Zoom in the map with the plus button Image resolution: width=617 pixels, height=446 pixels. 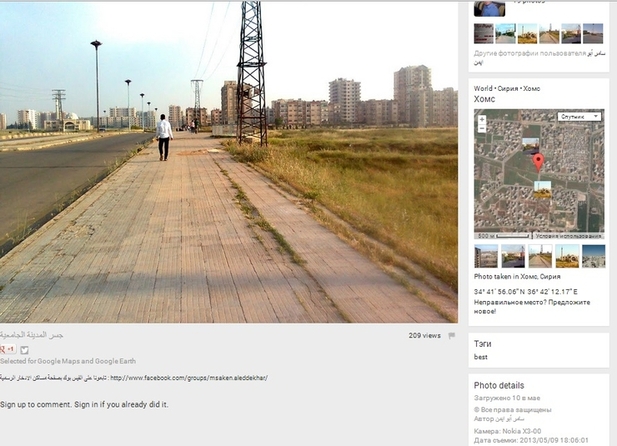coord(482,119)
